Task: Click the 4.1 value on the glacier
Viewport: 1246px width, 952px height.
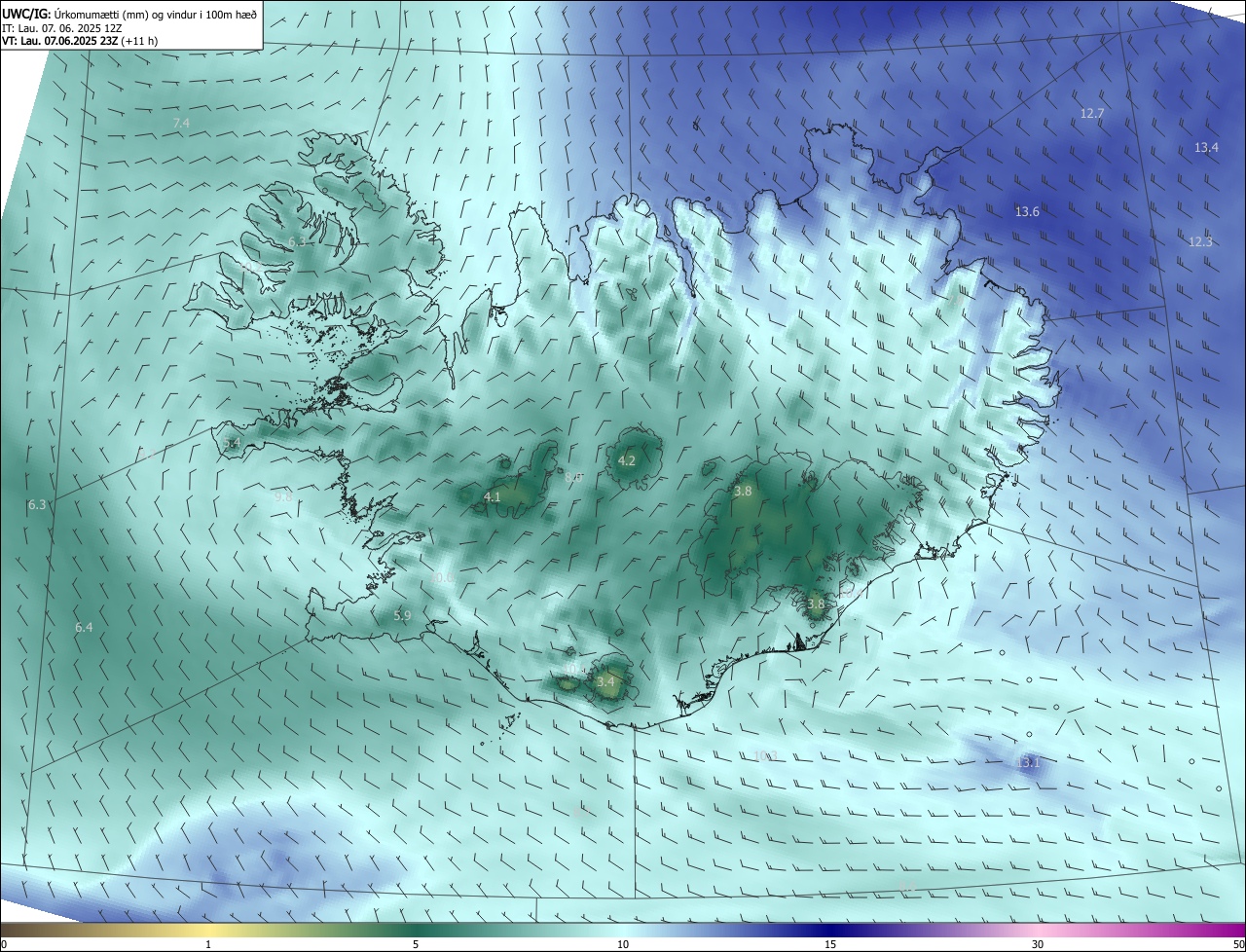Action: (x=492, y=496)
